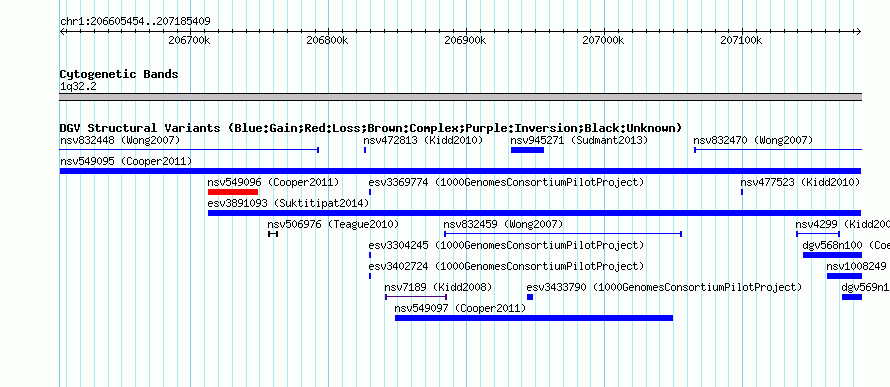Image resolution: width=890 pixels, height=387 pixels.
Task: Click the esv3402724 variant label
Action: [506, 266]
